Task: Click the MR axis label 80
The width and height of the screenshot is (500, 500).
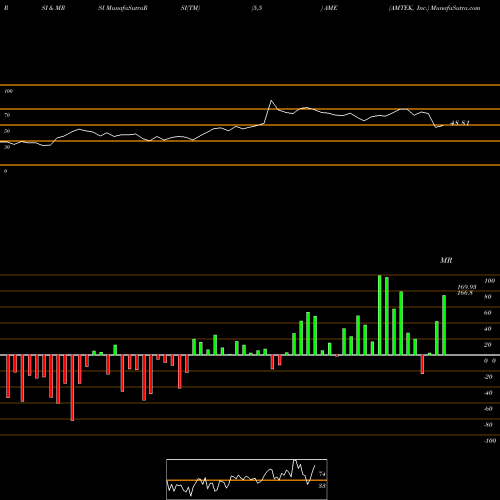Action: [488, 297]
